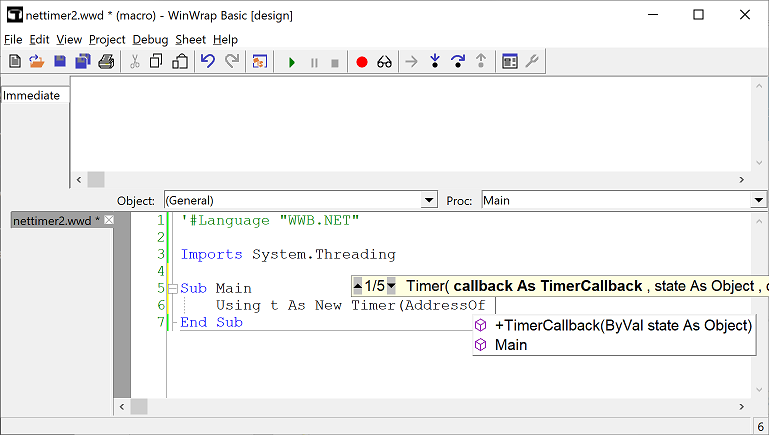Collapse the Sub Main code block
The height and width of the screenshot is (435, 769).
coord(172,288)
